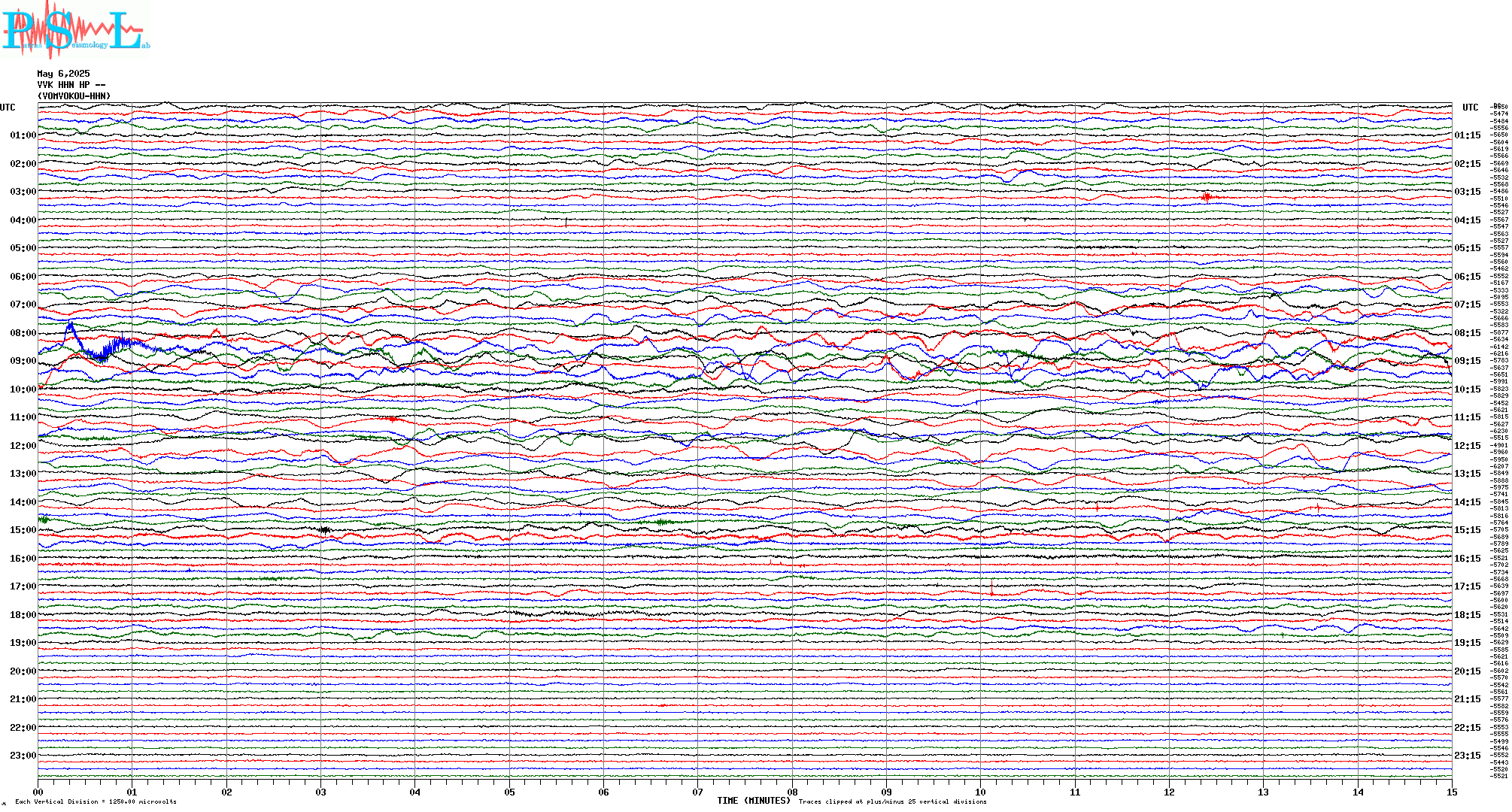Image resolution: width=1512 pixels, height=812 pixels.
Task: Click the '08:15' right-side time label
Action: 1468,333
